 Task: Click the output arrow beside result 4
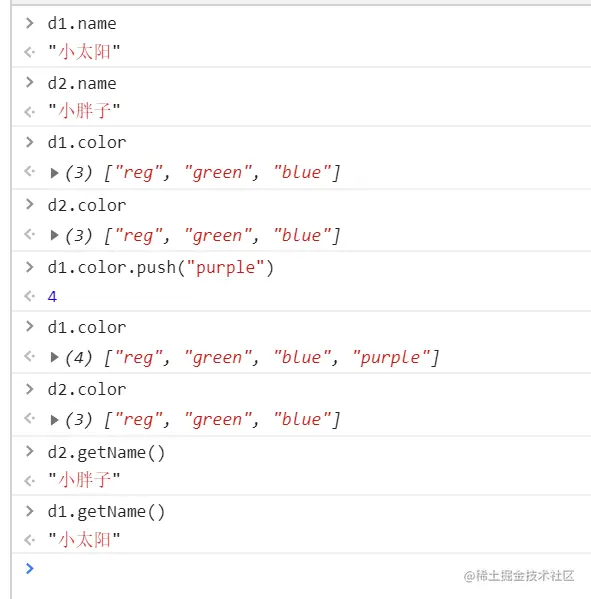point(29,296)
